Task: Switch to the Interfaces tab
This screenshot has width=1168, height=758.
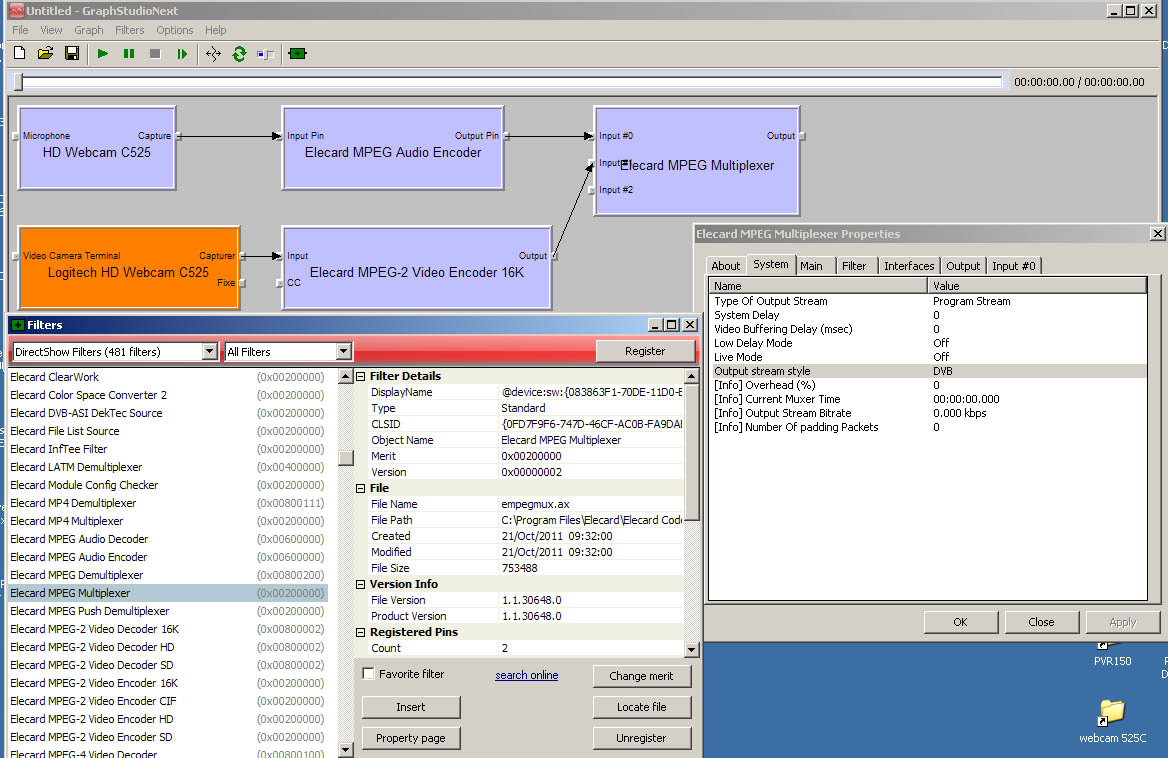Action: coord(909,266)
